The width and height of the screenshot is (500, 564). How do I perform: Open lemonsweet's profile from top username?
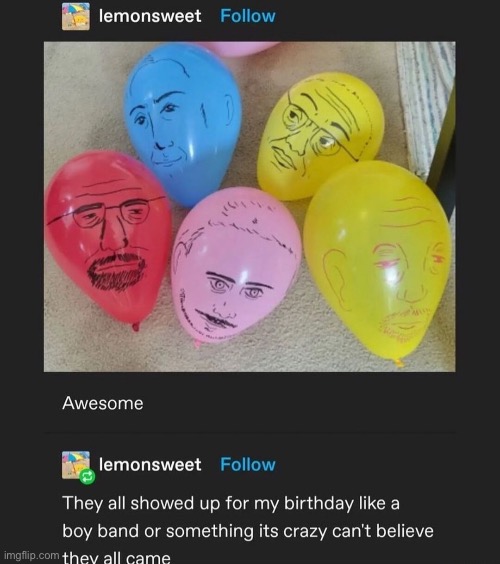pos(150,16)
